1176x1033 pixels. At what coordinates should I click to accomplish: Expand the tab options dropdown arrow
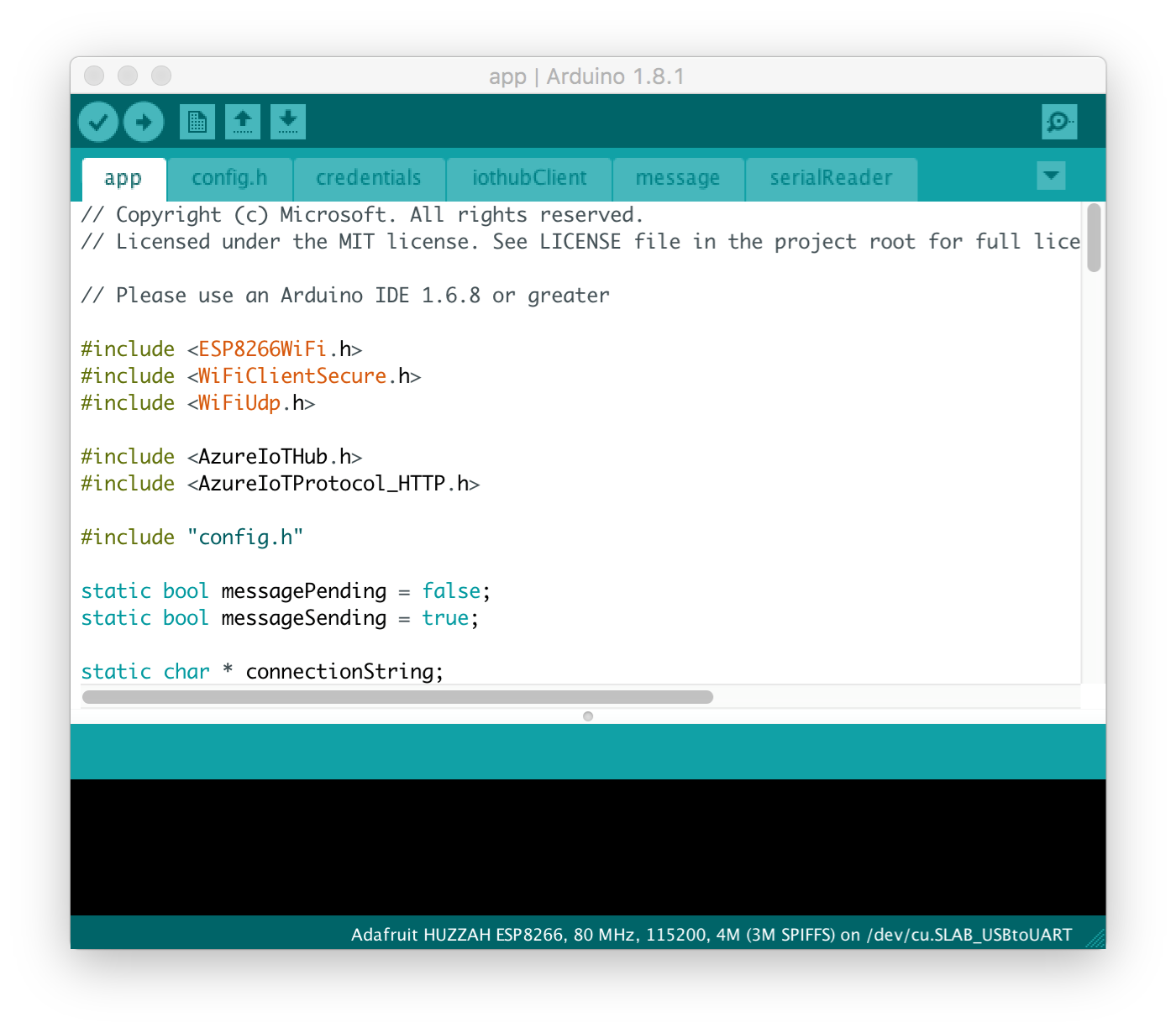(1051, 176)
